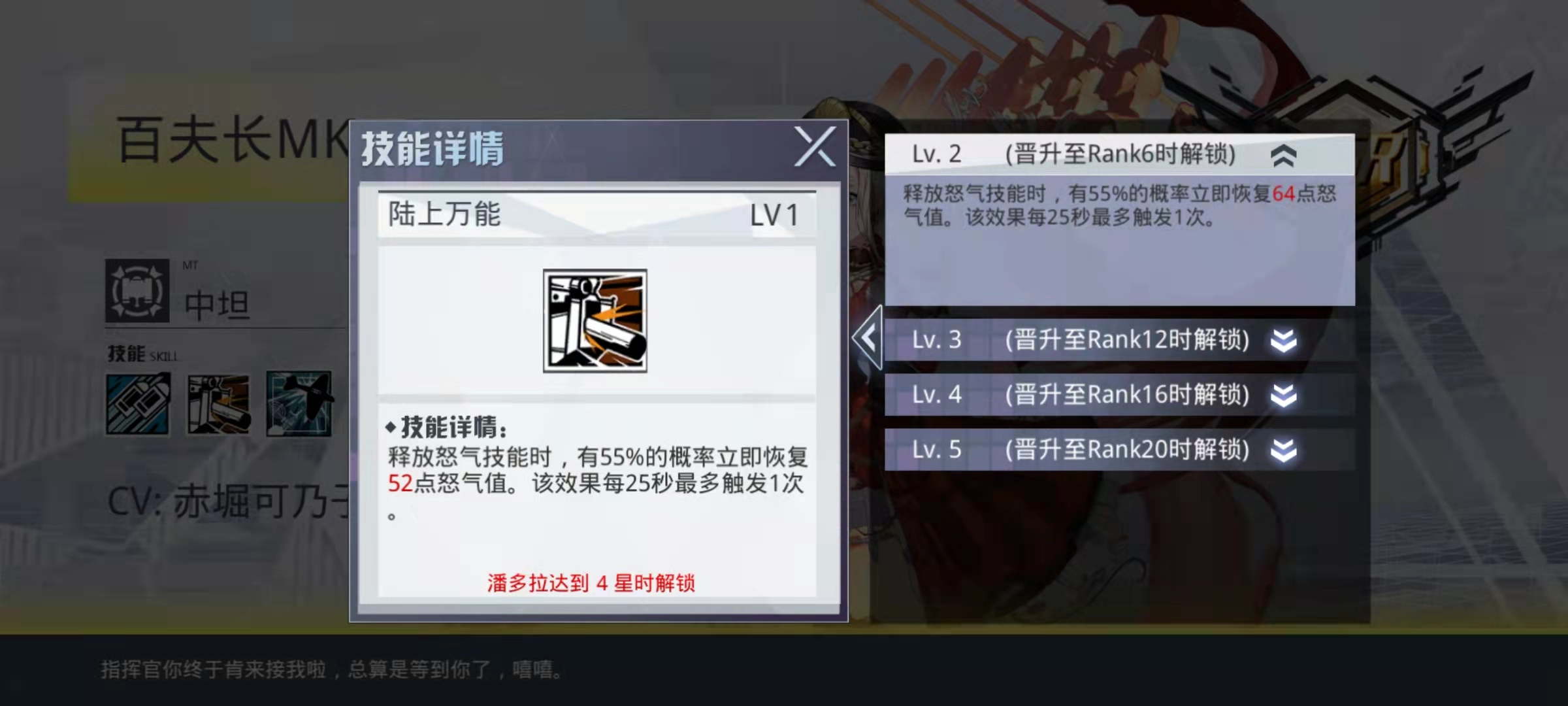Select the second cannon skill icon
This screenshot has height=706, width=1568.
[219, 404]
